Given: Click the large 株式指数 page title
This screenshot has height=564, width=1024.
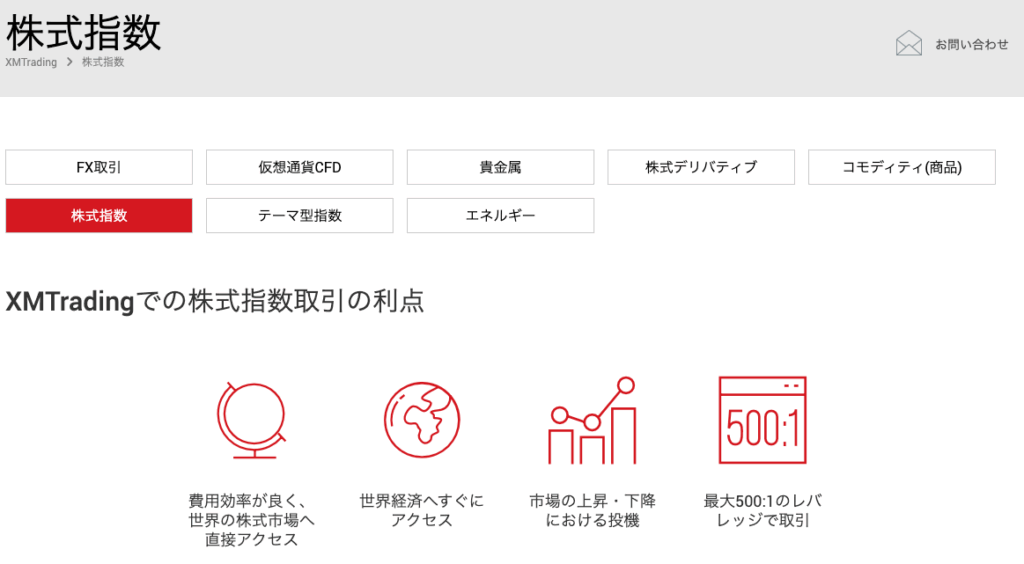Looking at the screenshot, I should 83,33.
